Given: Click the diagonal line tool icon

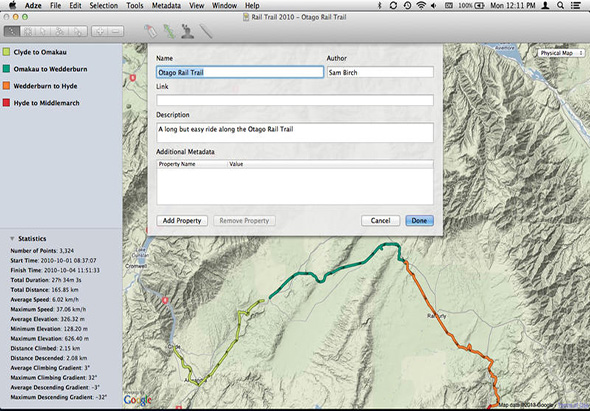Looking at the screenshot, I should (x=206, y=32).
